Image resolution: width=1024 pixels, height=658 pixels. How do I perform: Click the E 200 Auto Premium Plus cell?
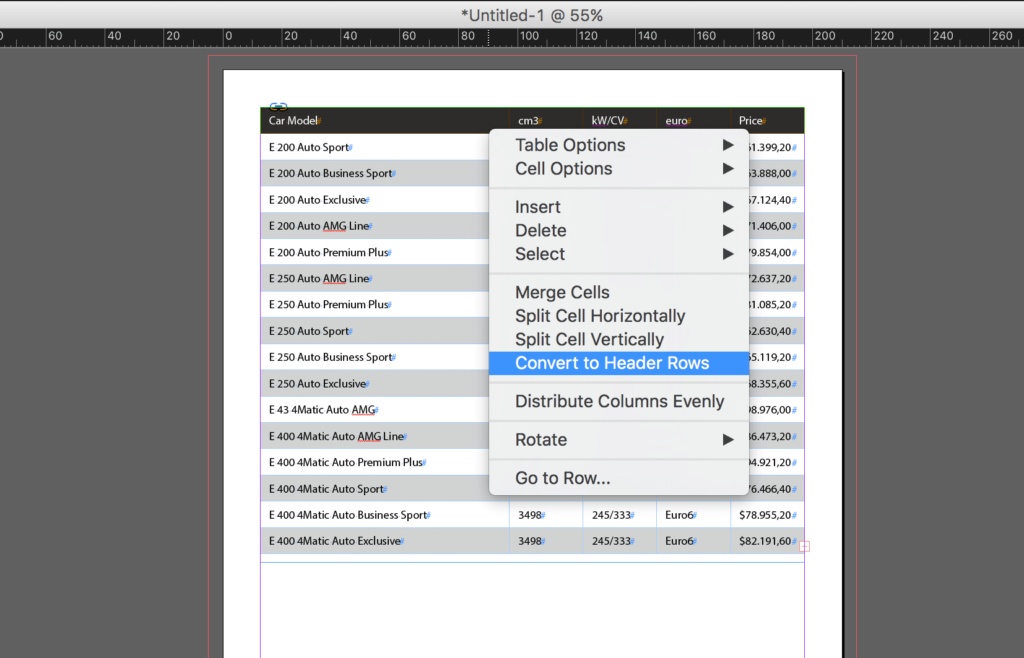[x=375, y=253]
